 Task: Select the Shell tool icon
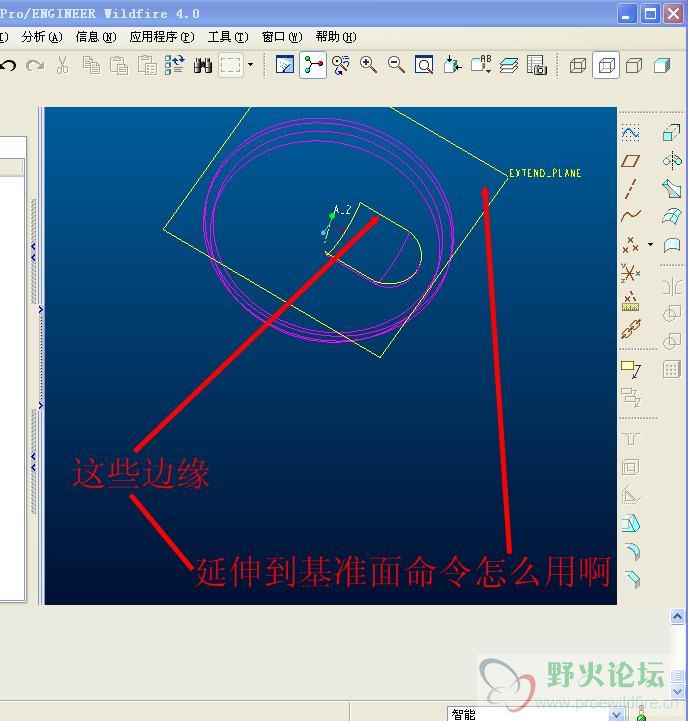click(631, 468)
